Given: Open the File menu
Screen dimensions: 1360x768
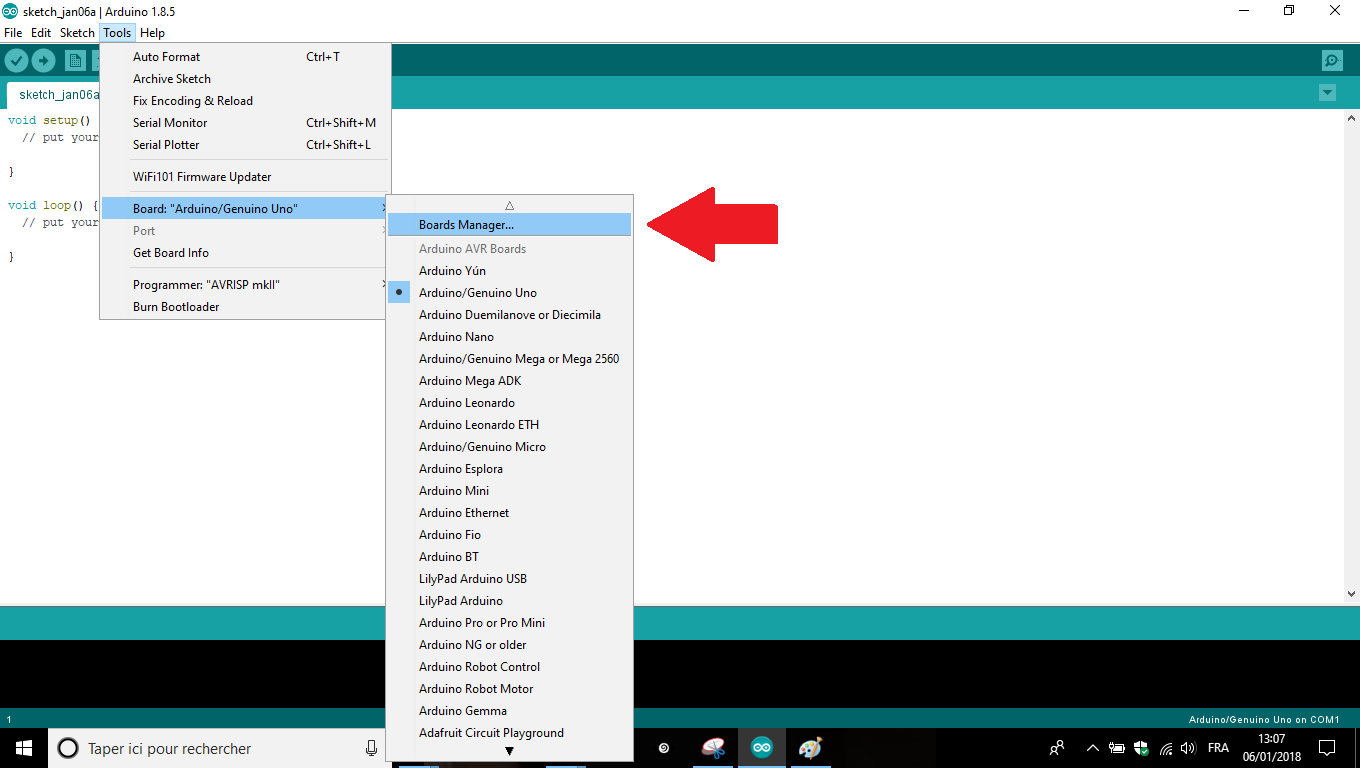Looking at the screenshot, I should pyautogui.click(x=13, y=33).
